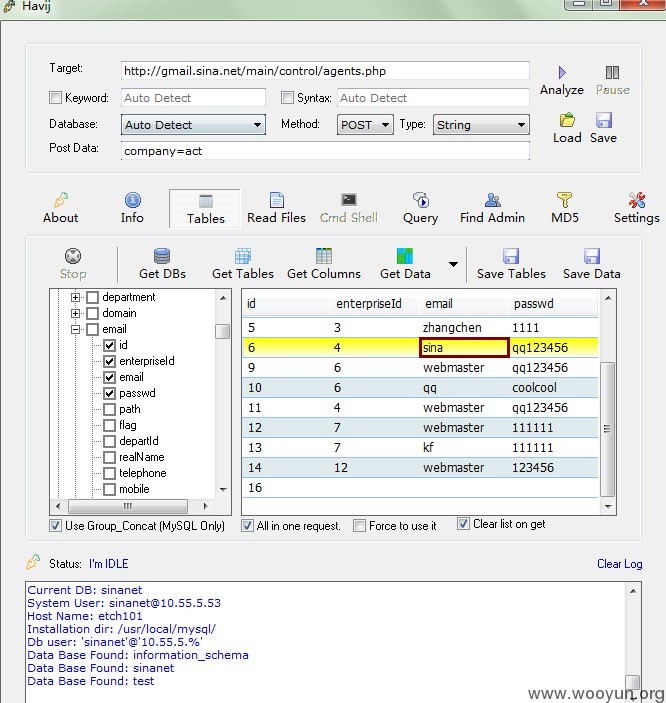The width and height of the screenshot is (666, 703).
Task: Toggle Use Group_Concat checkbox
Action: click(x=55, y=525)
